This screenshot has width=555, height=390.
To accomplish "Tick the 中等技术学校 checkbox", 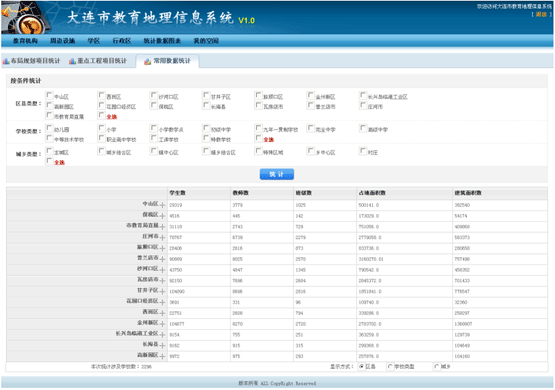I will pos(50,138).
